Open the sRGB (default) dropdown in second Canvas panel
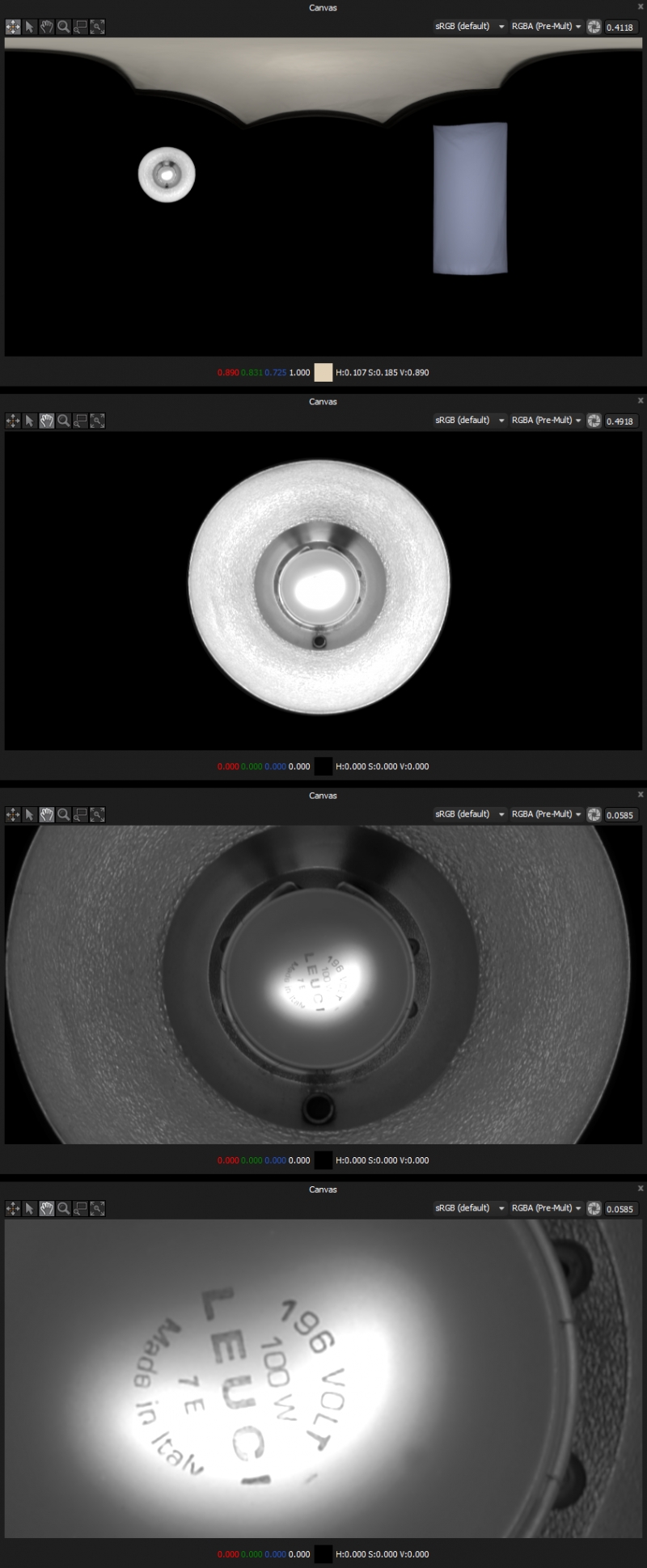The image size is (647, 1568). 469,420
